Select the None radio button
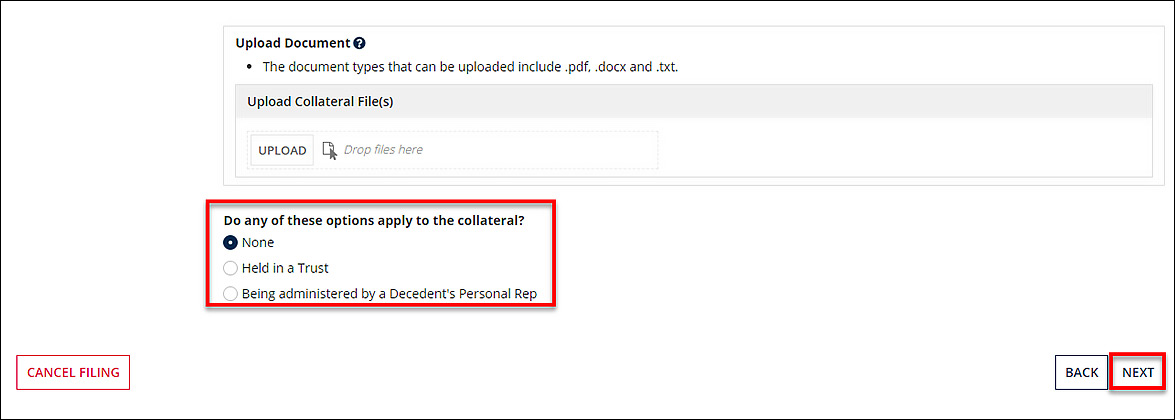 pyautogui.click(x=231, y=242)
